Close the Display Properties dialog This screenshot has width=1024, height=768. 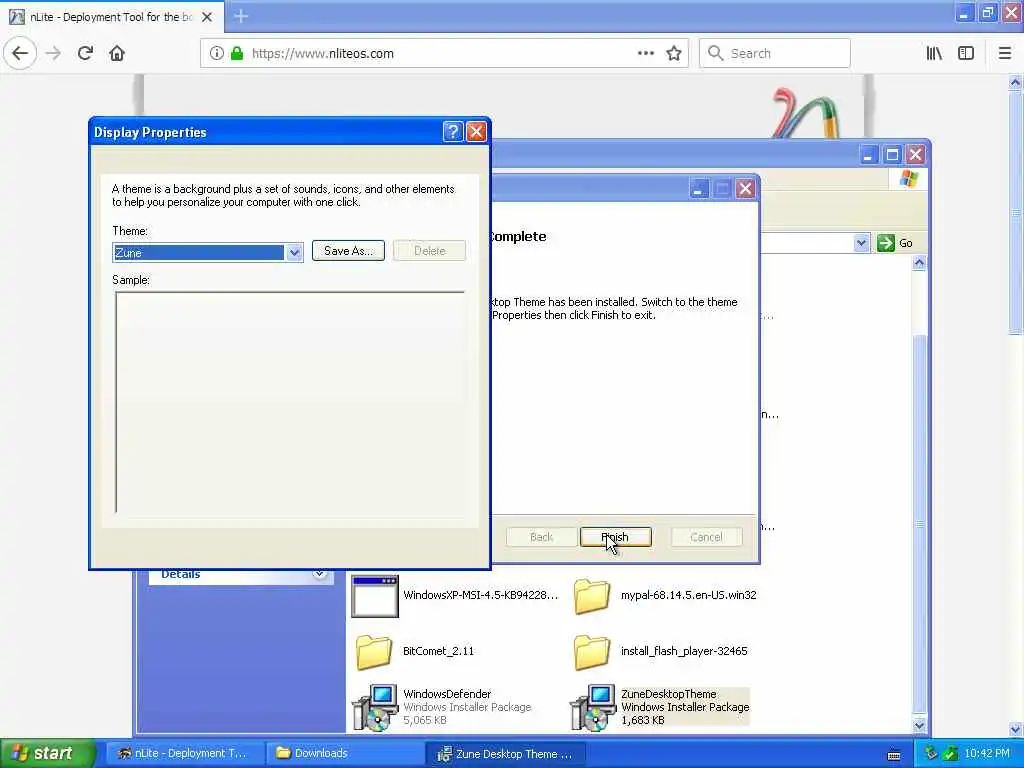coord(477,132)
